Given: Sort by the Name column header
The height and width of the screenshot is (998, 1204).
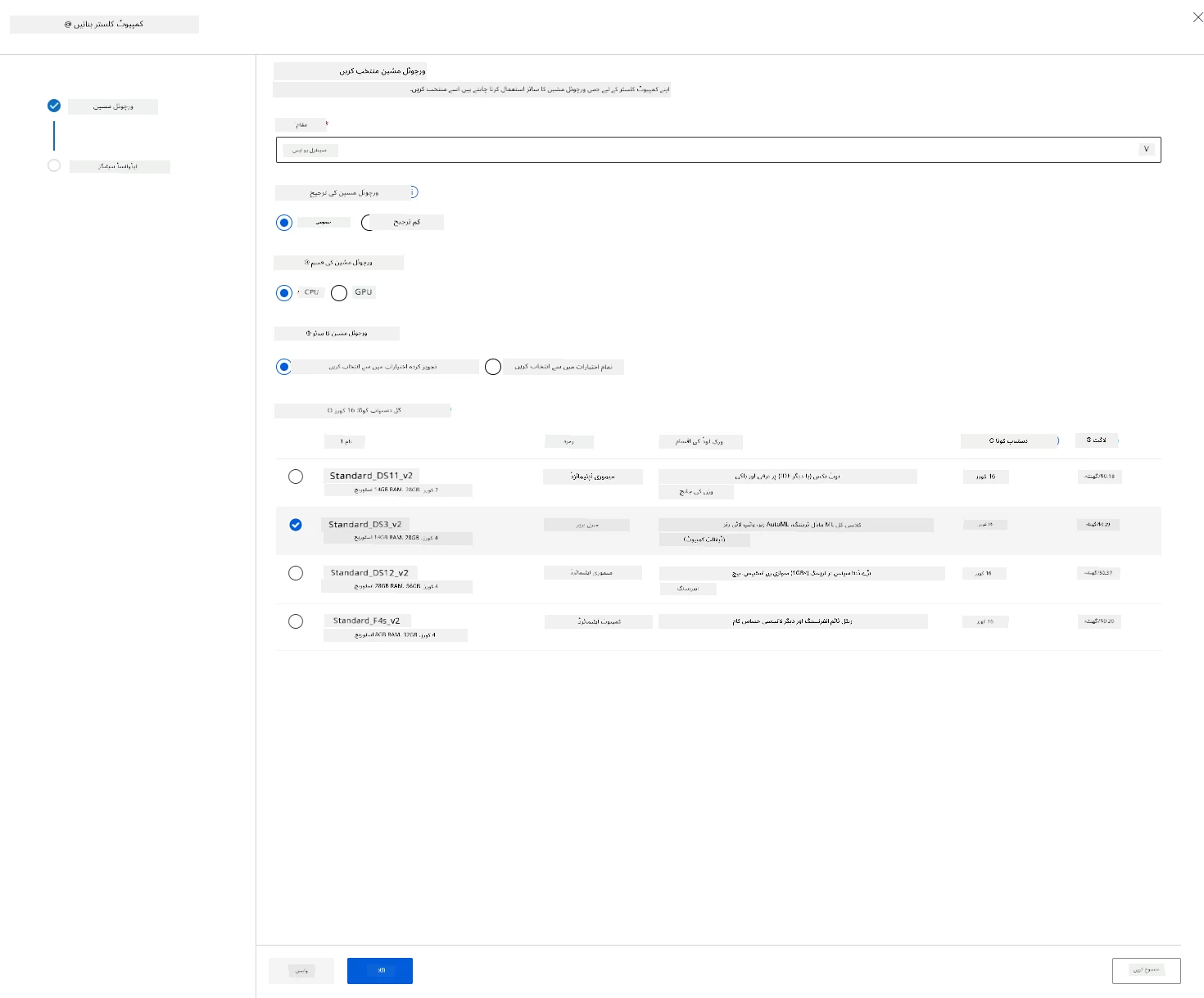Looking at the screenshot, I should [x=346, y=441].
